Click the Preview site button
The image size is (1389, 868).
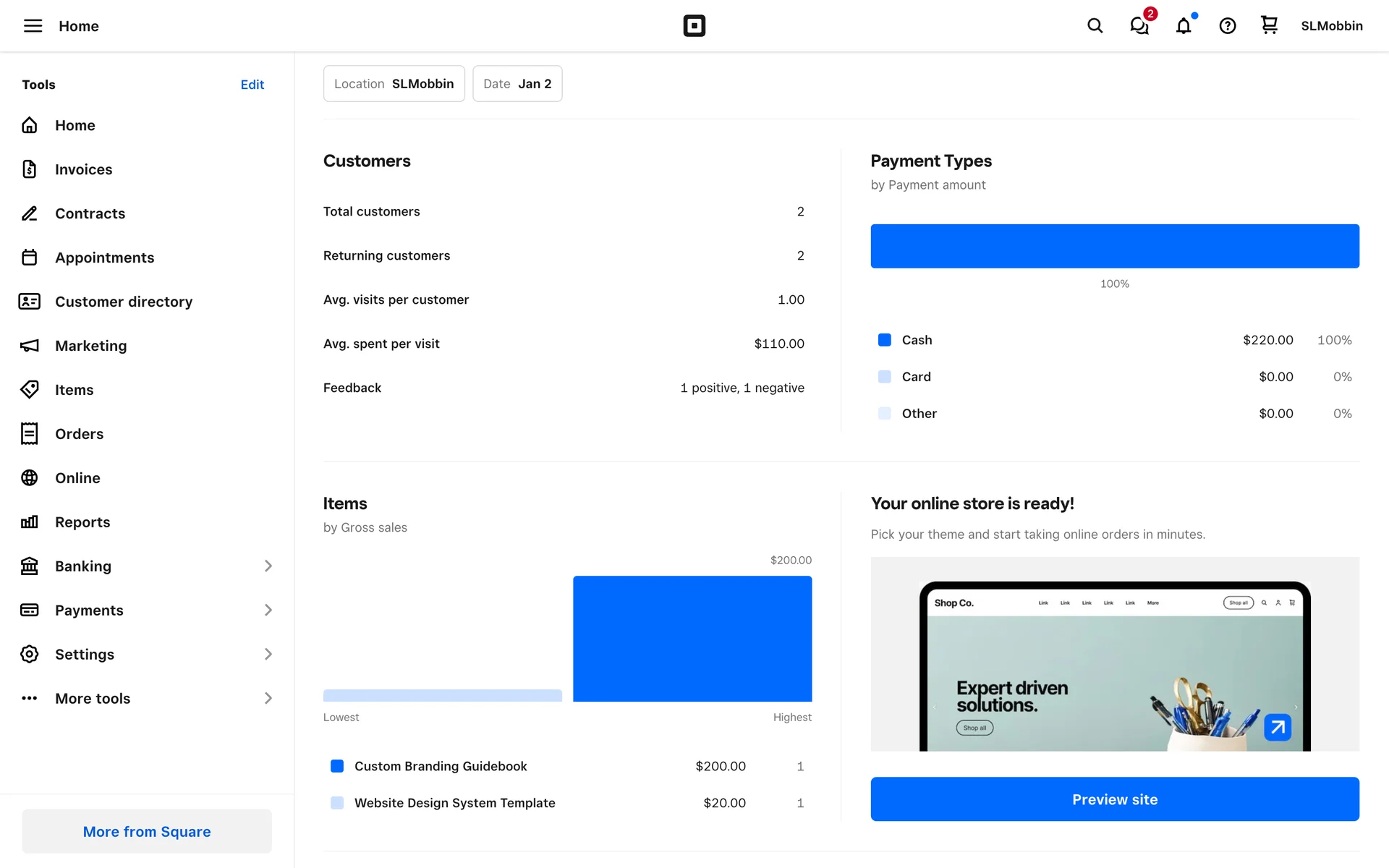pyautogui.click(x=1114, y=799)
